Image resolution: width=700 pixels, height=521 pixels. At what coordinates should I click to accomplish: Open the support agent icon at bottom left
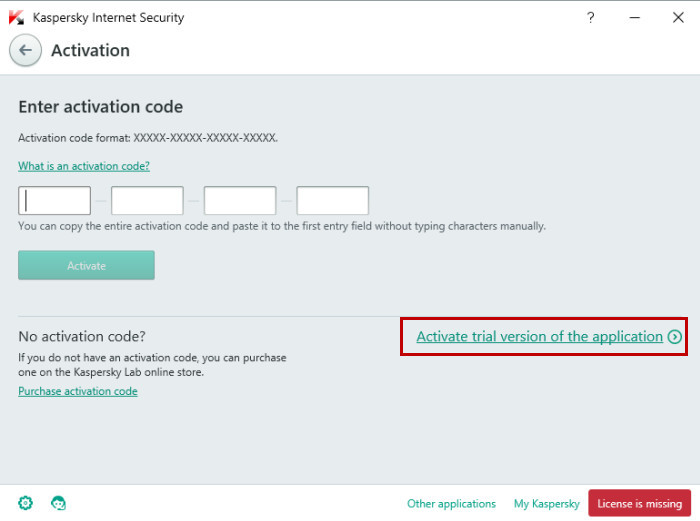(x=58, y=503)
